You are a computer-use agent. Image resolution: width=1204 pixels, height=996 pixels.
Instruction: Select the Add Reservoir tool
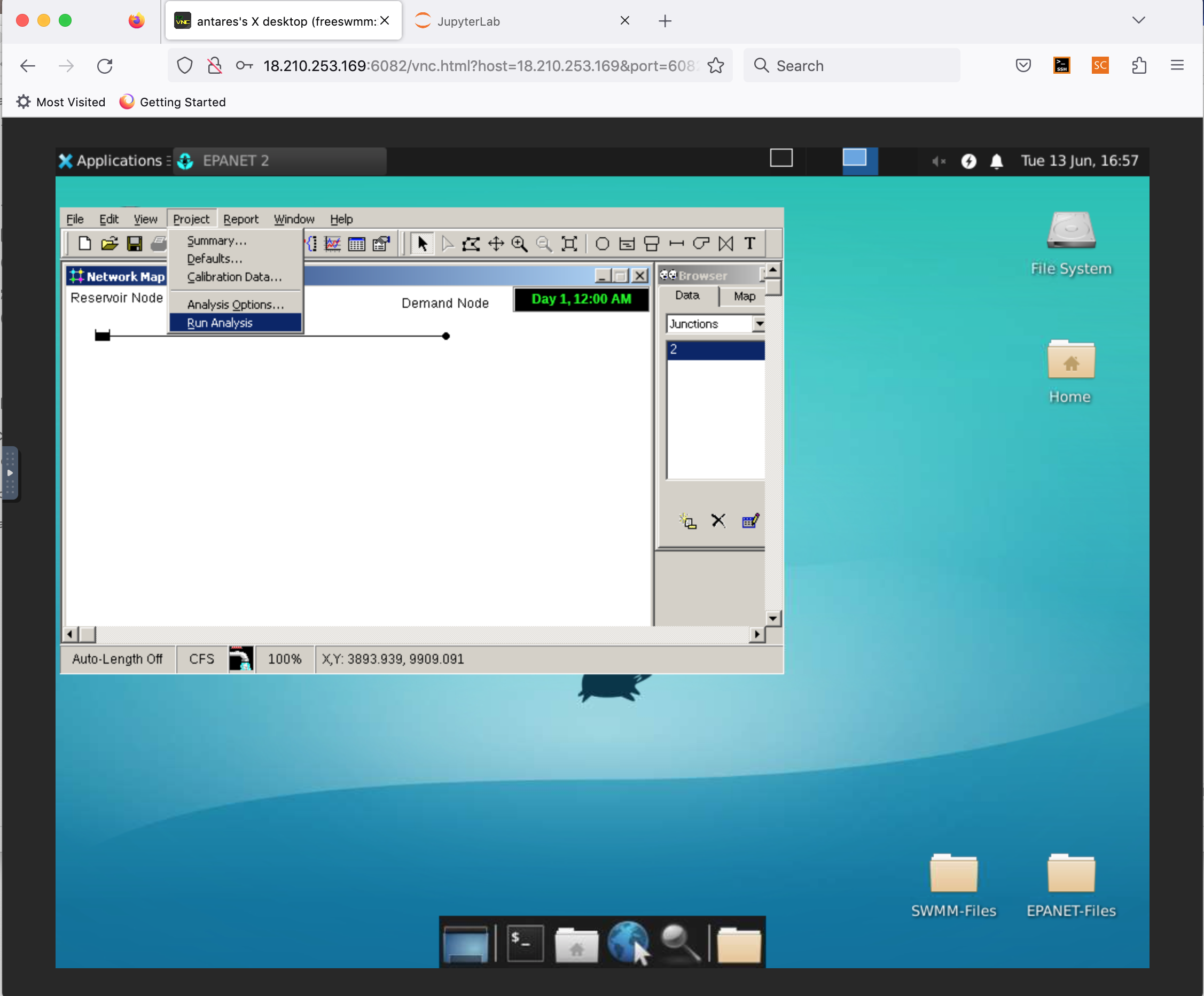click(x=627, y=244)
